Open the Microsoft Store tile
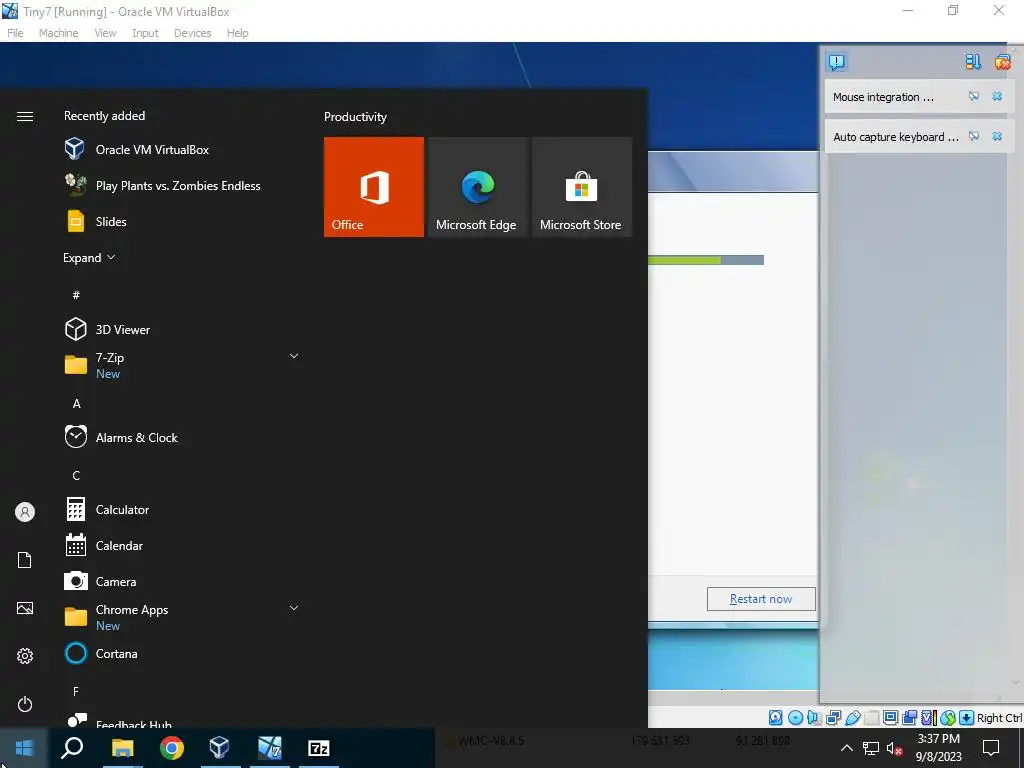1024x768 pixels. click(582, 187)
